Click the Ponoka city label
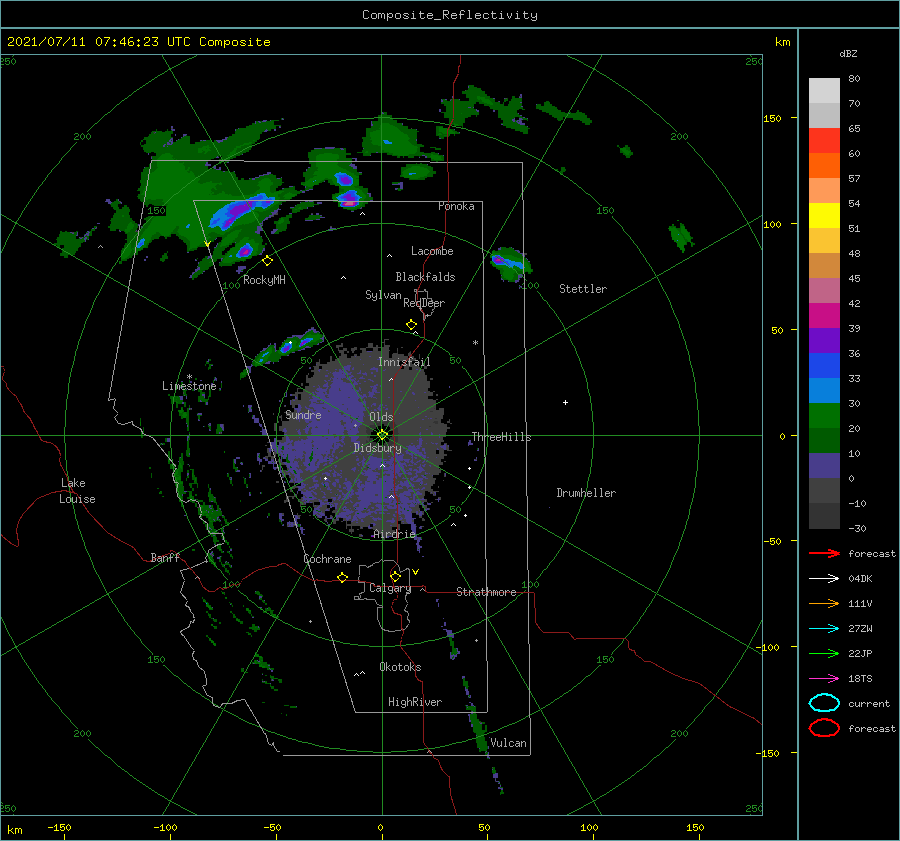Screen dimensions: 900x841 tap(456, 206)
